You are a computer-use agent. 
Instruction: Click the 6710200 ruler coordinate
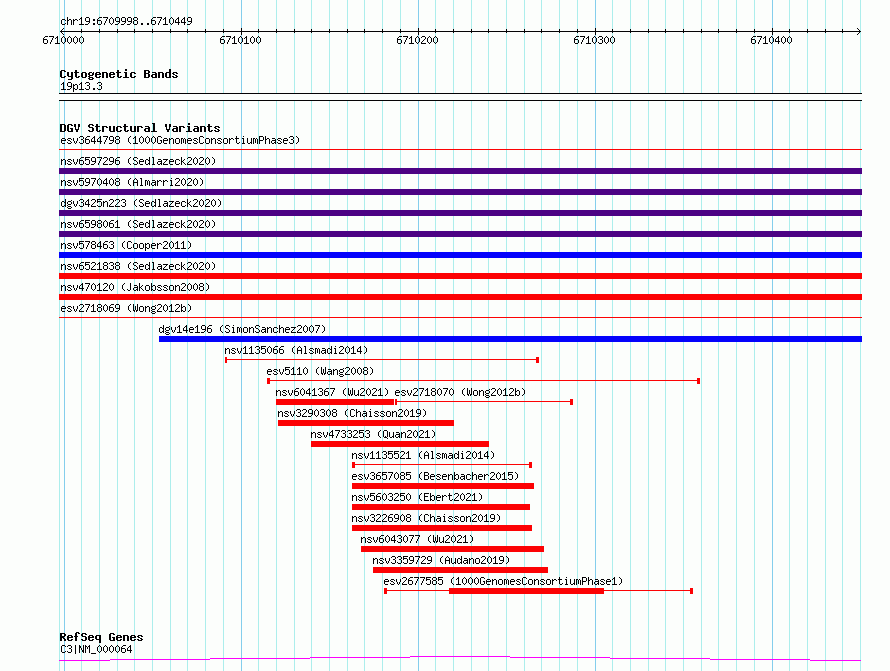[418, 40]
